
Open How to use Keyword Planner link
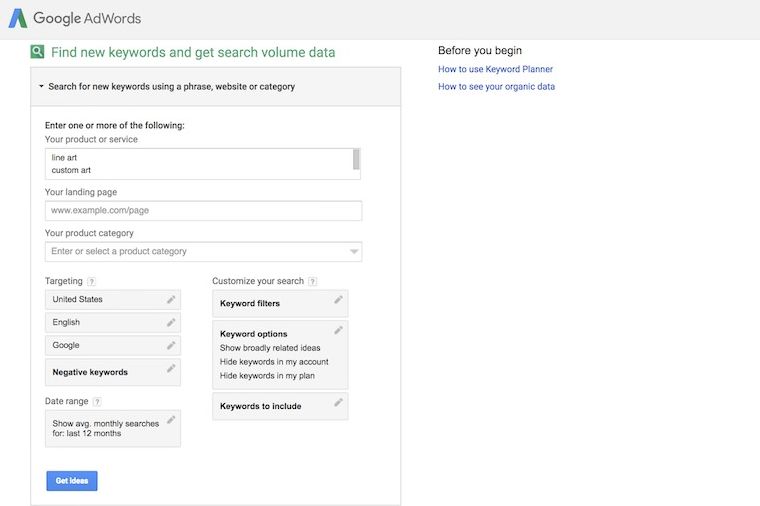(x=495, y=69)
